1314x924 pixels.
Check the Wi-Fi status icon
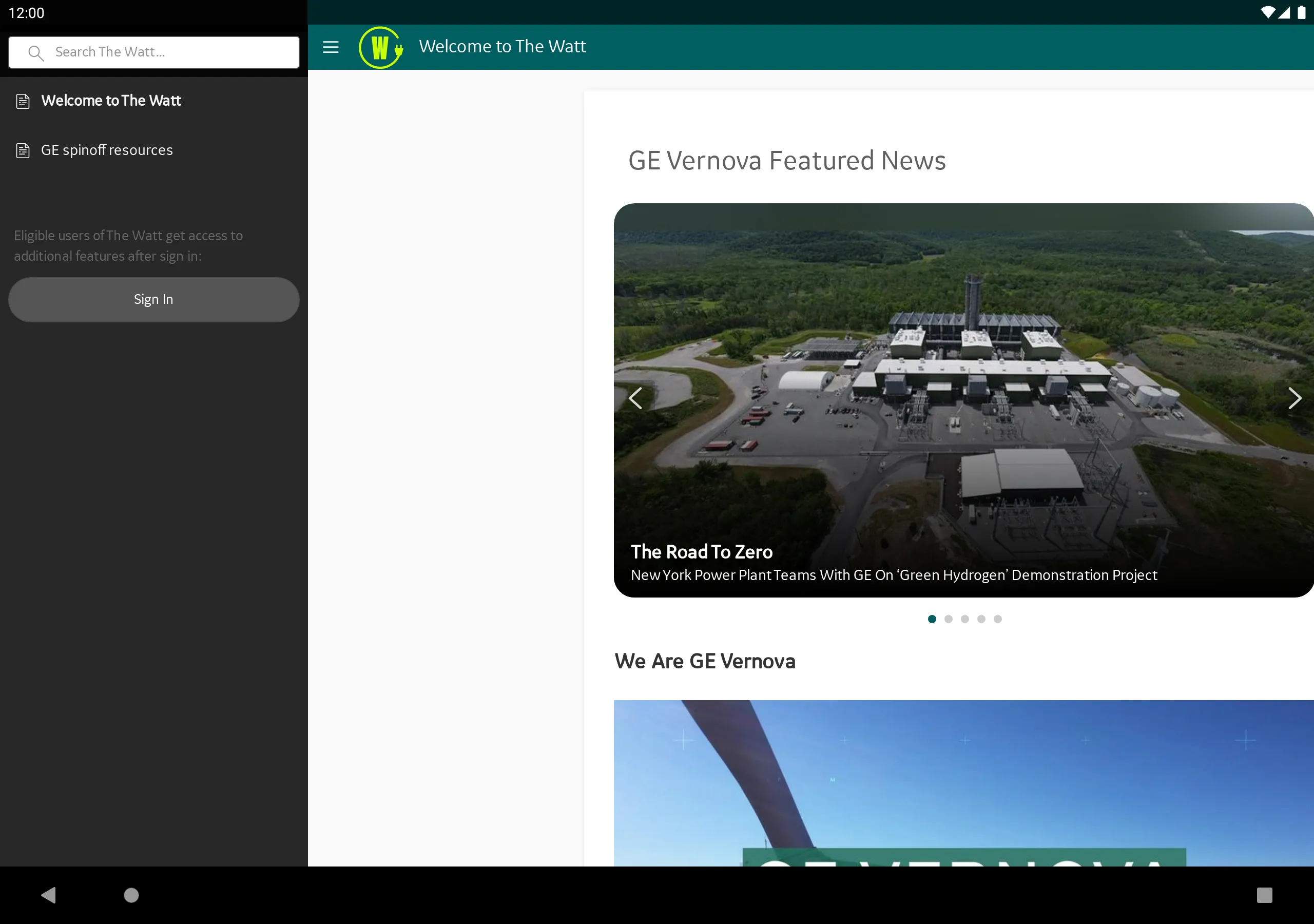[x=1268, y=13]
